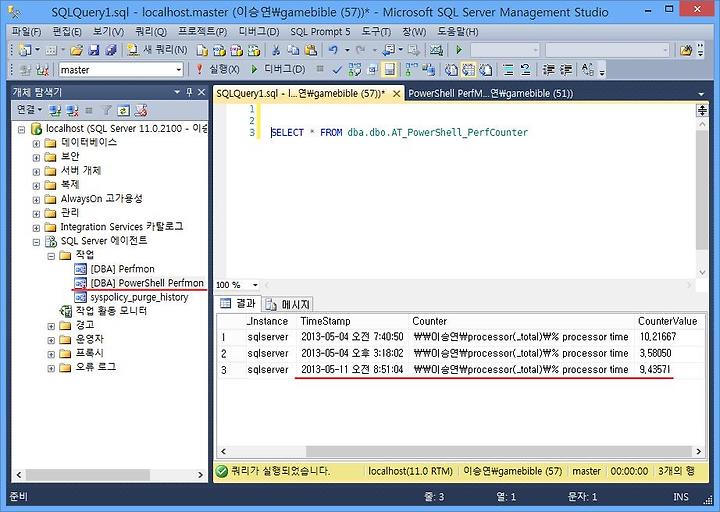
Task: Open the 100 % zoom dropdown
Action: (x=255, y=285)
